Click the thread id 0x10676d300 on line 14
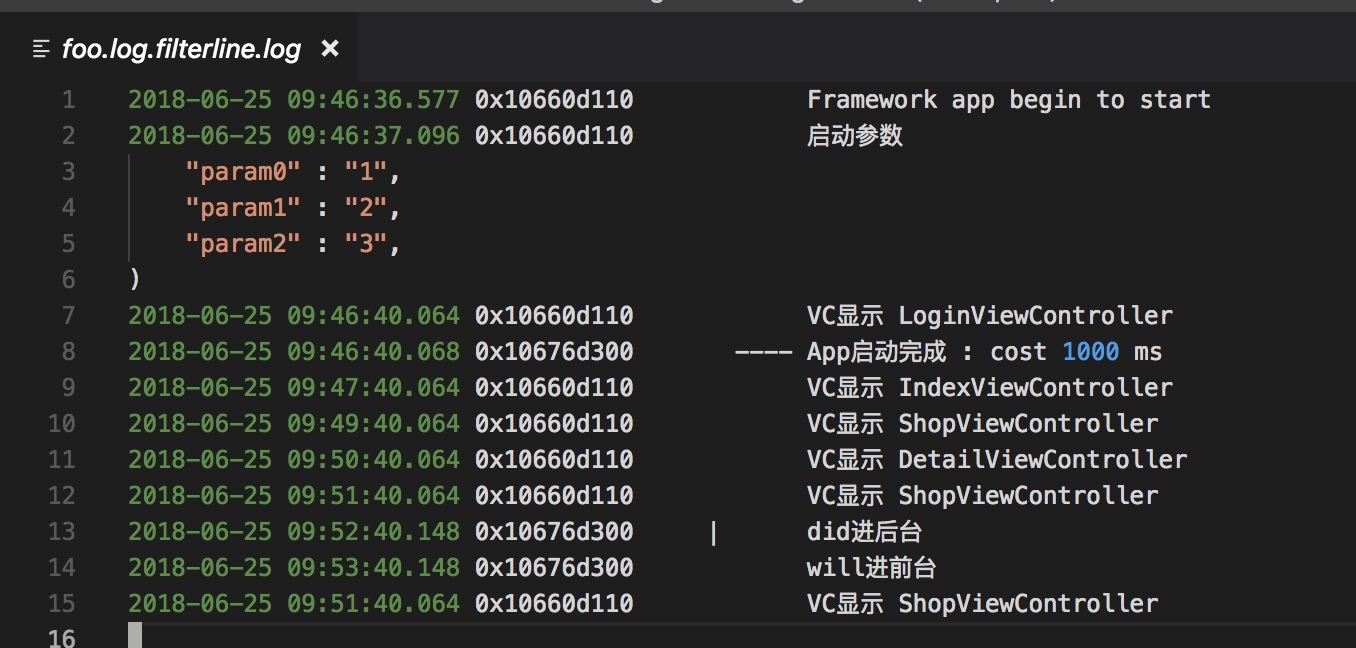The width and height of the screenshot is (1356, 648). tap(554, 567)
